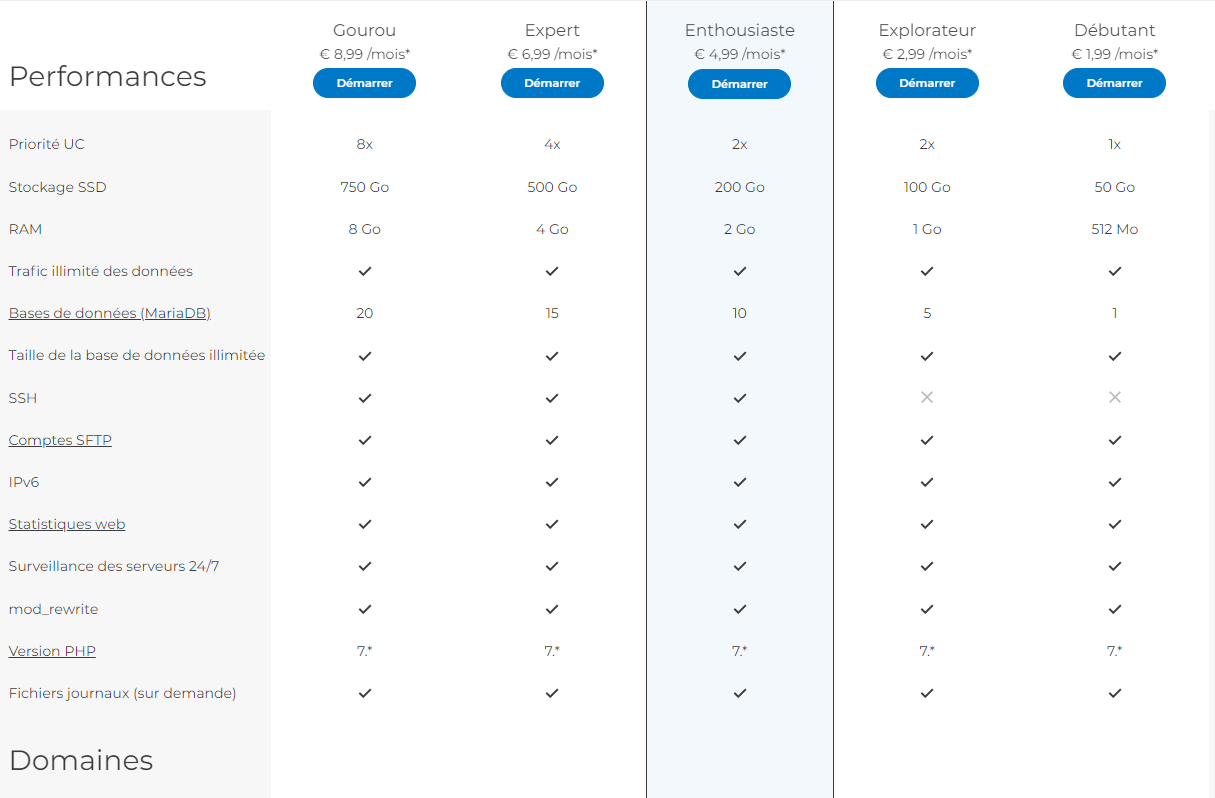Open the Statistiques web link

coord(67,524)
